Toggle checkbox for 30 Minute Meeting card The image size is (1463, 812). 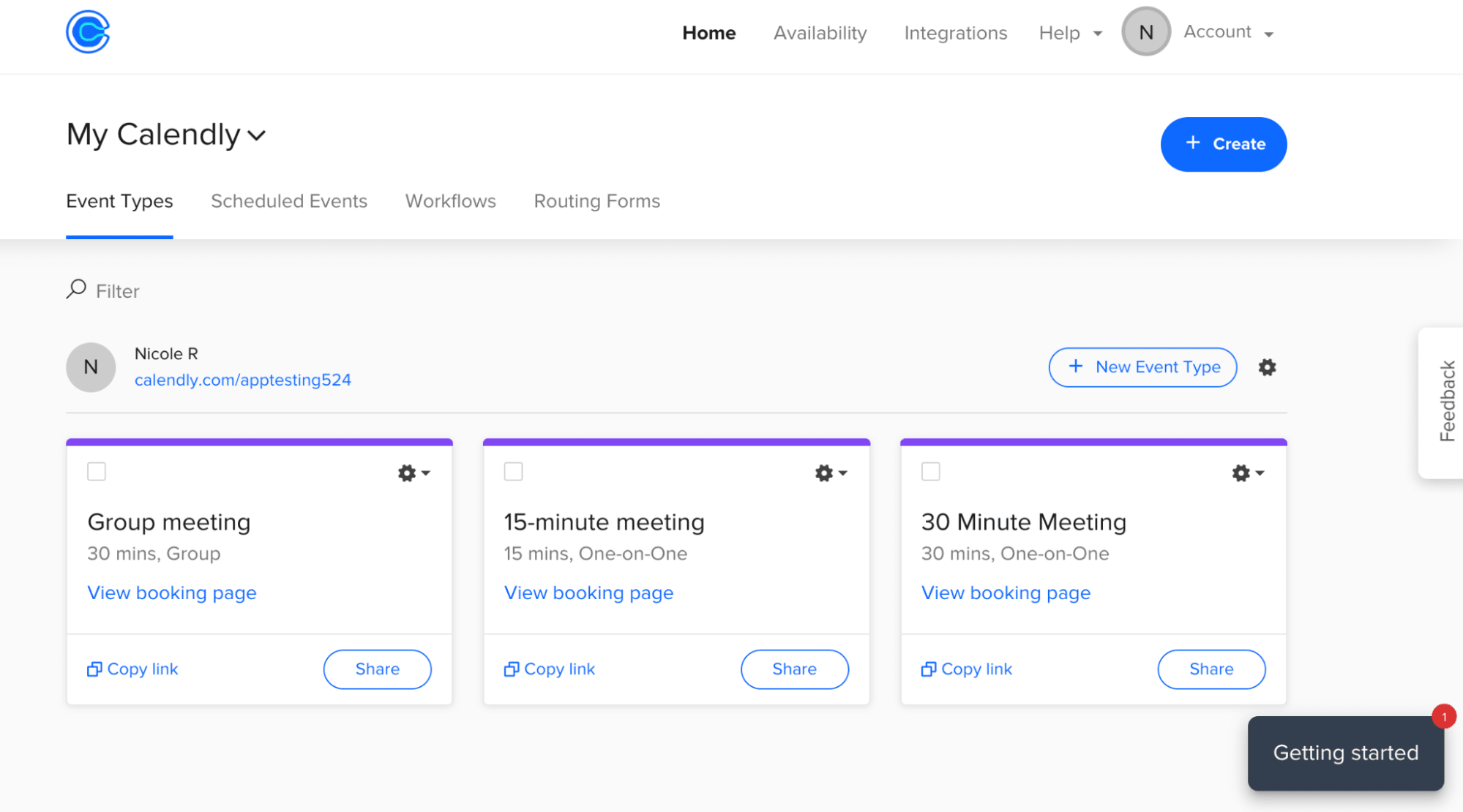tap(931, 472)
